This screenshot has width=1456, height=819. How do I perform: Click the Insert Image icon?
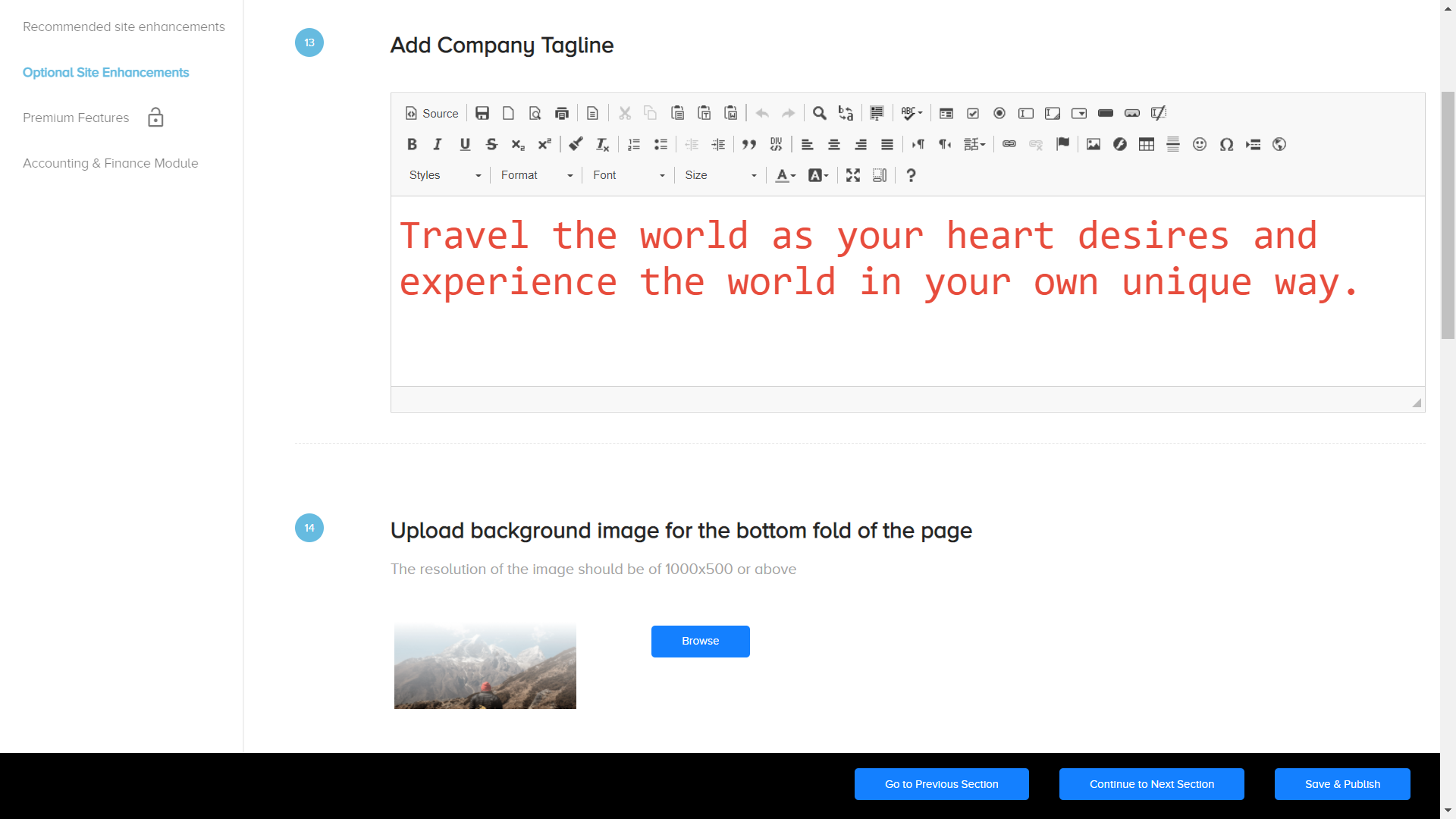point(1093,145)
